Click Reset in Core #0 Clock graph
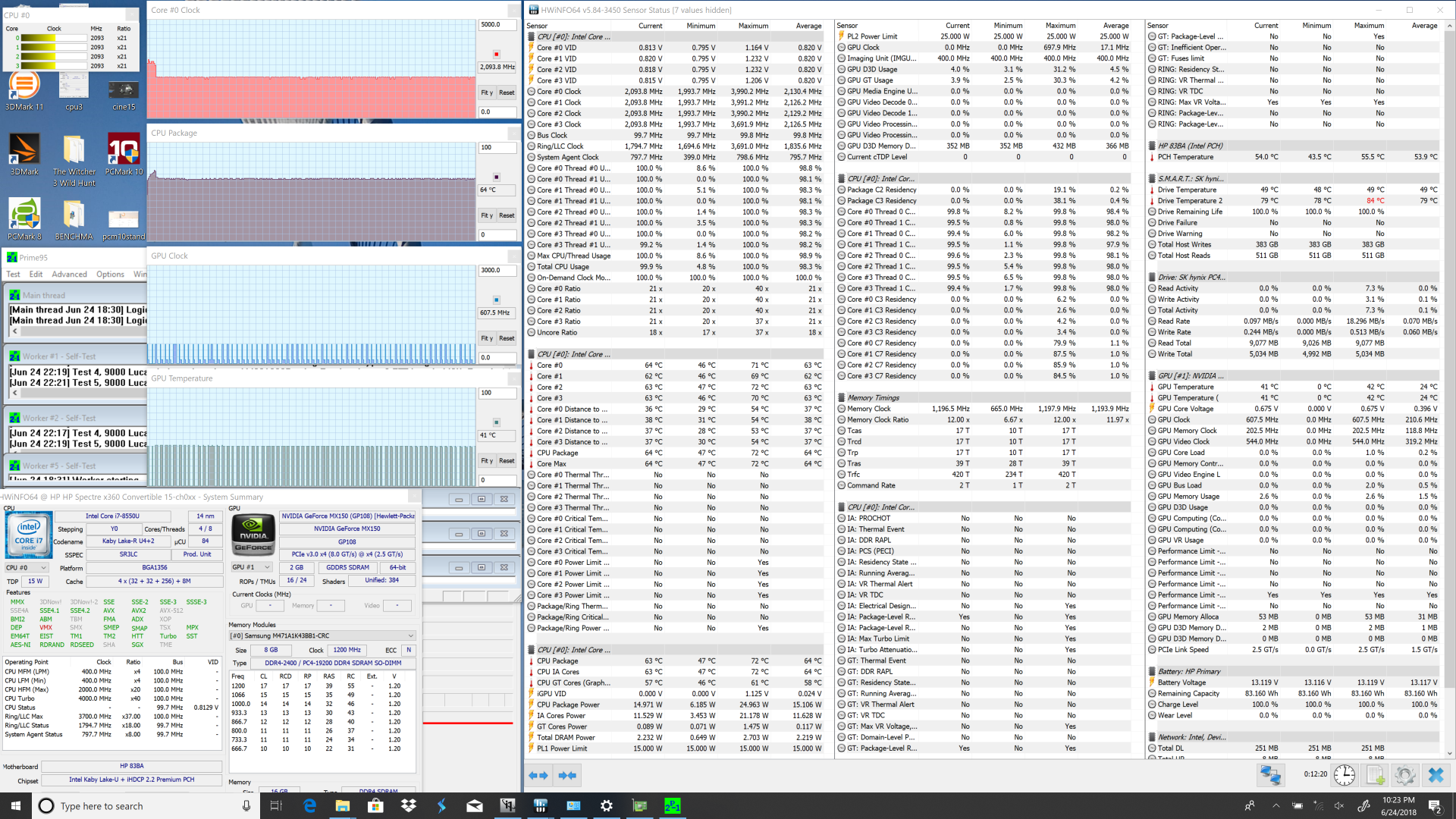 pyautogui.click(x=507, y=93)
